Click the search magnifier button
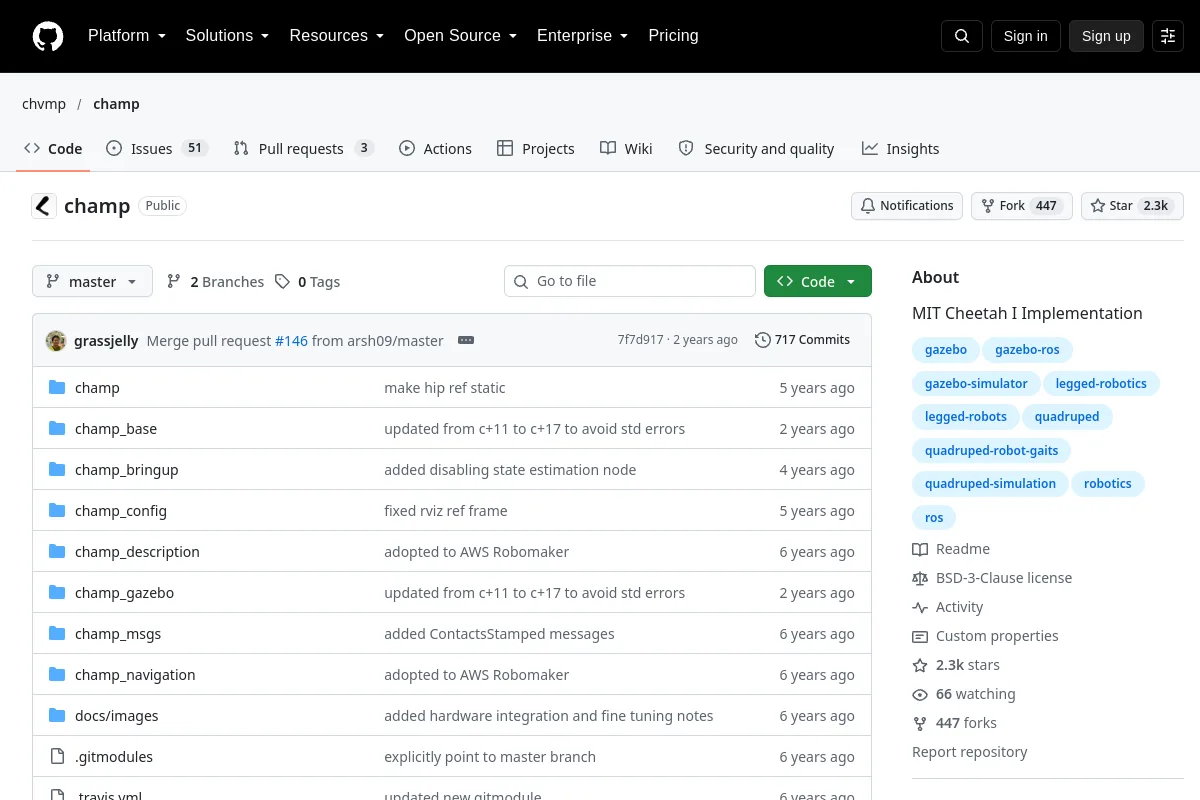The height and width of the screenshot is (800, 1200). (962, 36)
